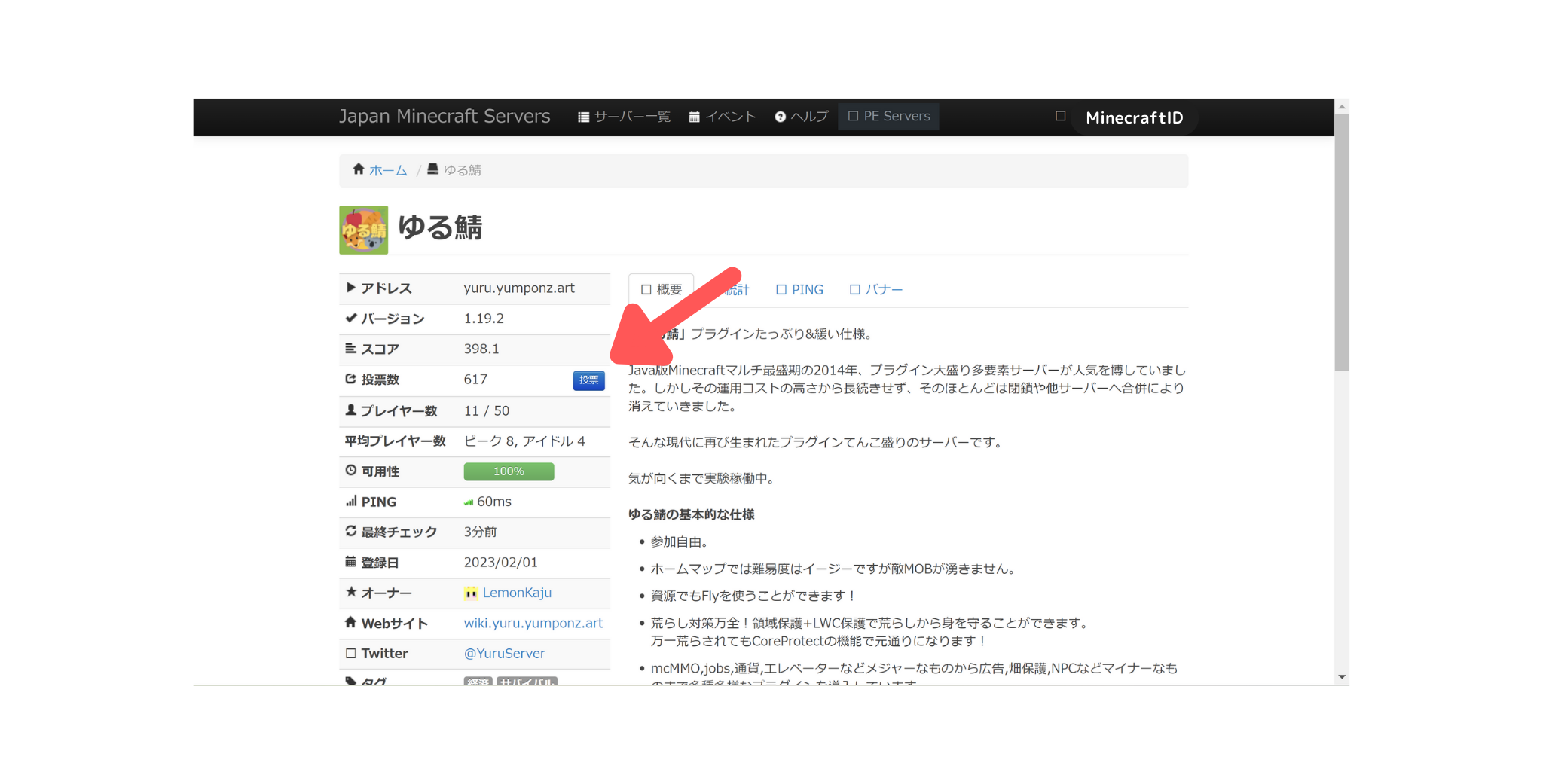Click the 投票数 share icon
Viewport: 1543px width, 784px height.
[350, 379]
